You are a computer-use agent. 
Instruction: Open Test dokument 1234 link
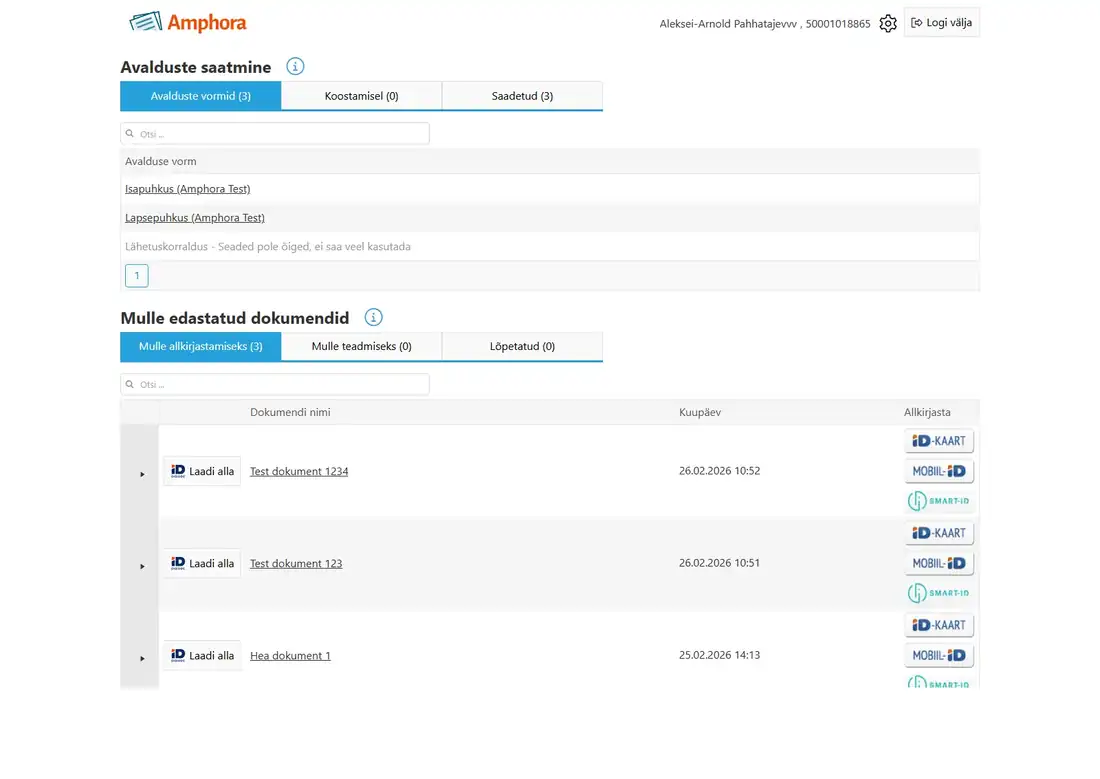pyautogui.click(x=299, y=471)
